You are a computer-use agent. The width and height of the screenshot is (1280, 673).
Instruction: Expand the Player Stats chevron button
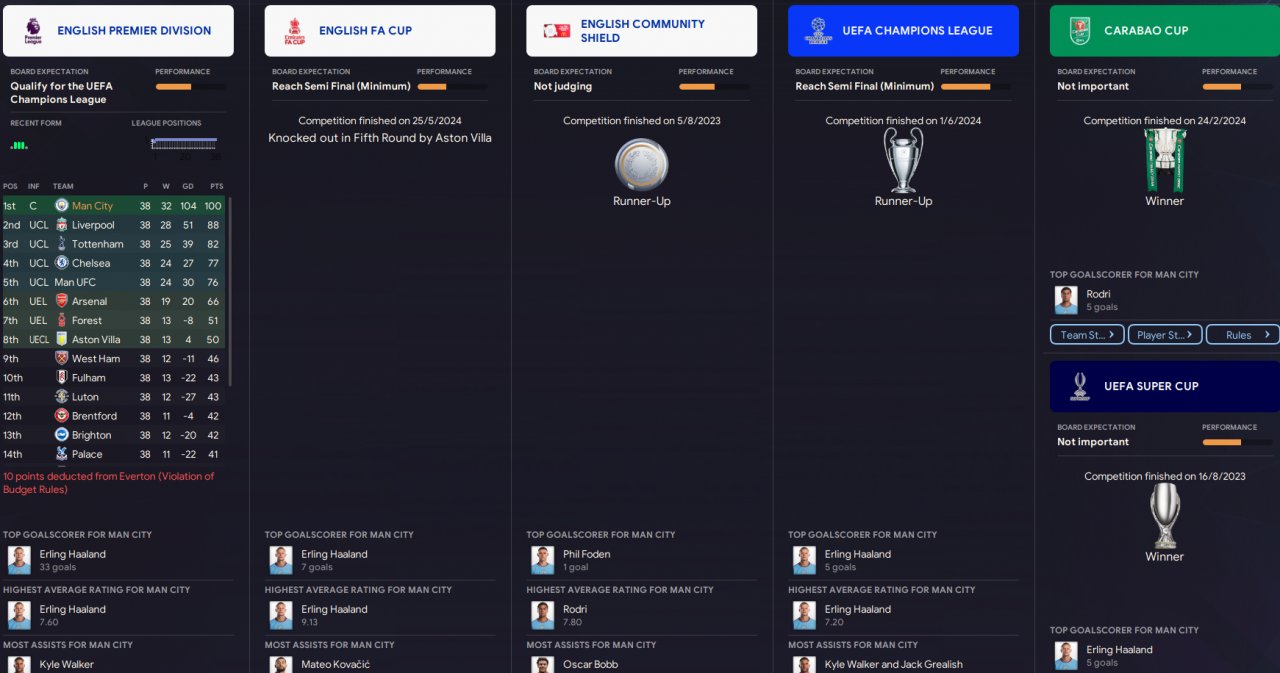pos(1165,335)
